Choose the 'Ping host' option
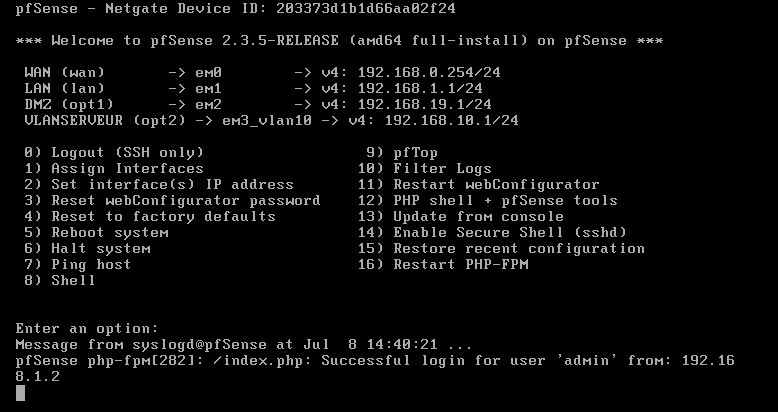The image size is (778, 412). 78,265
